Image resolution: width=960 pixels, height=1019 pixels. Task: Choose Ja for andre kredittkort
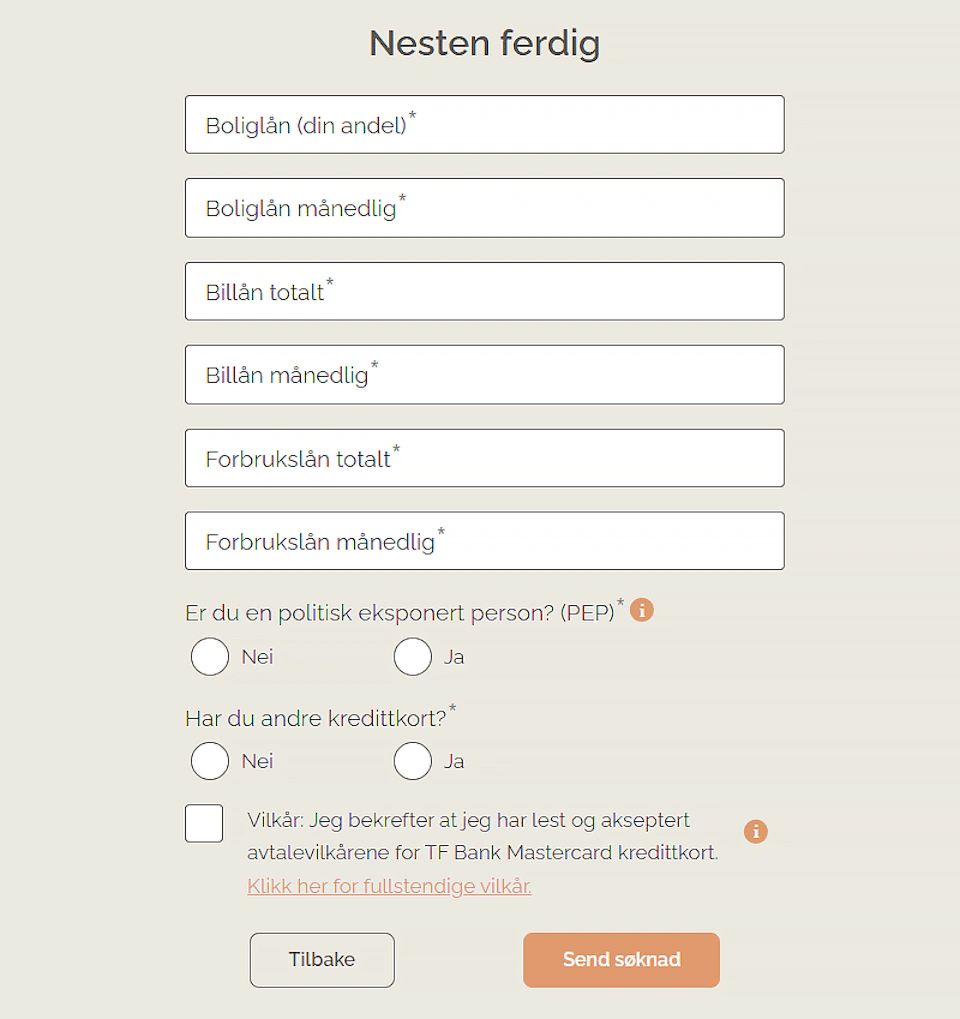(x=412, y=761)
